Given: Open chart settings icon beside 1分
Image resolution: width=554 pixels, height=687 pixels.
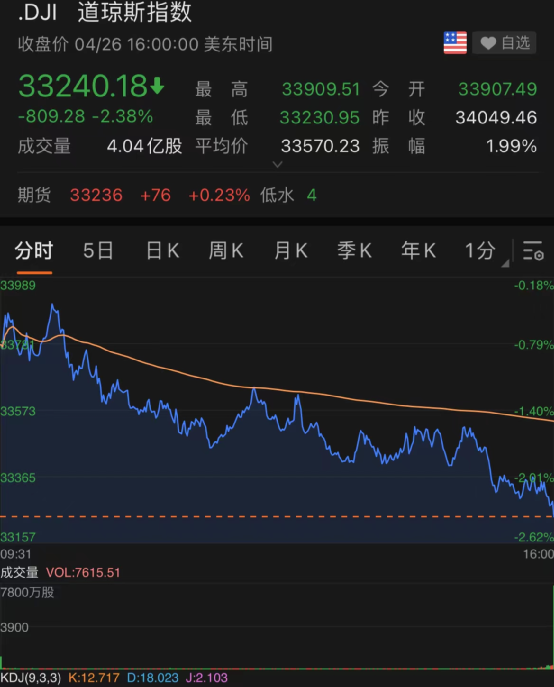Looking at the screenshot, I should 533,251.
